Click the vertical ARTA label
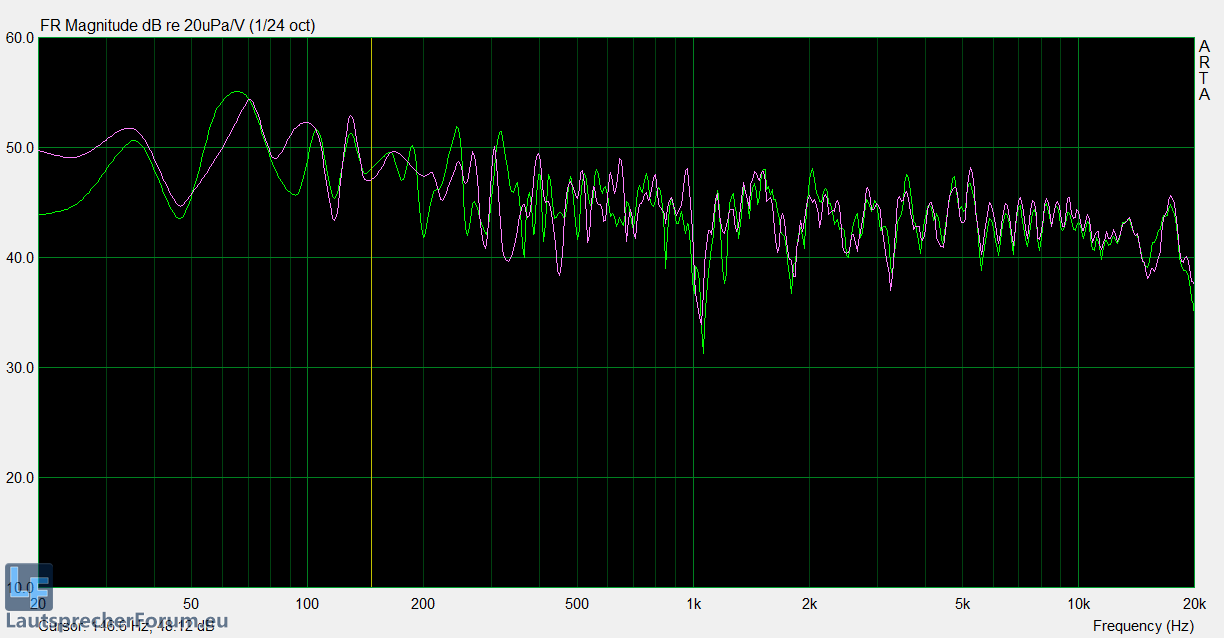Image resolution: width=1224 pixels, height=638 pixels. coord(1204,71)
